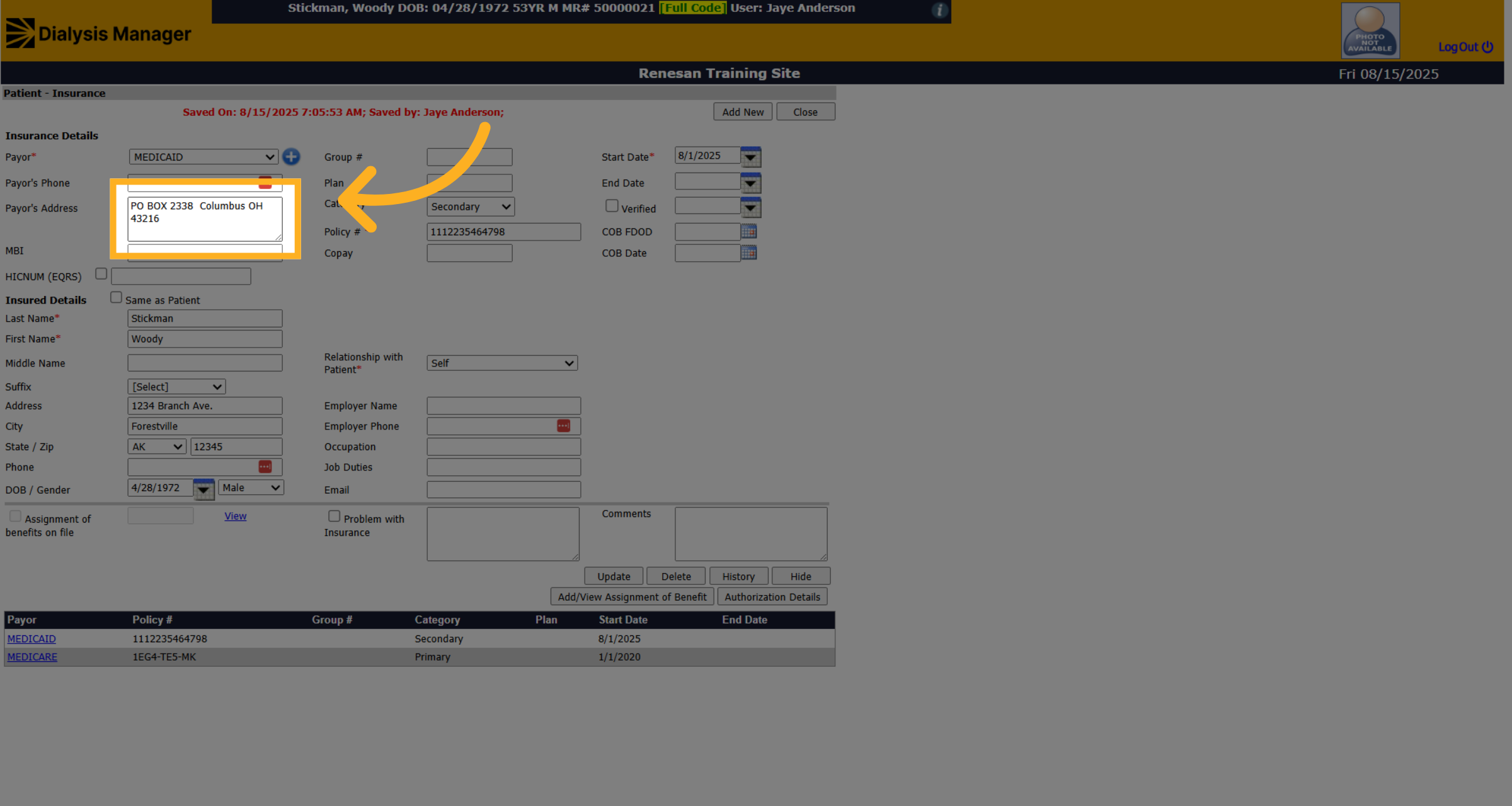Click the blue plus icon next to Payor

[x=291, y=157]
